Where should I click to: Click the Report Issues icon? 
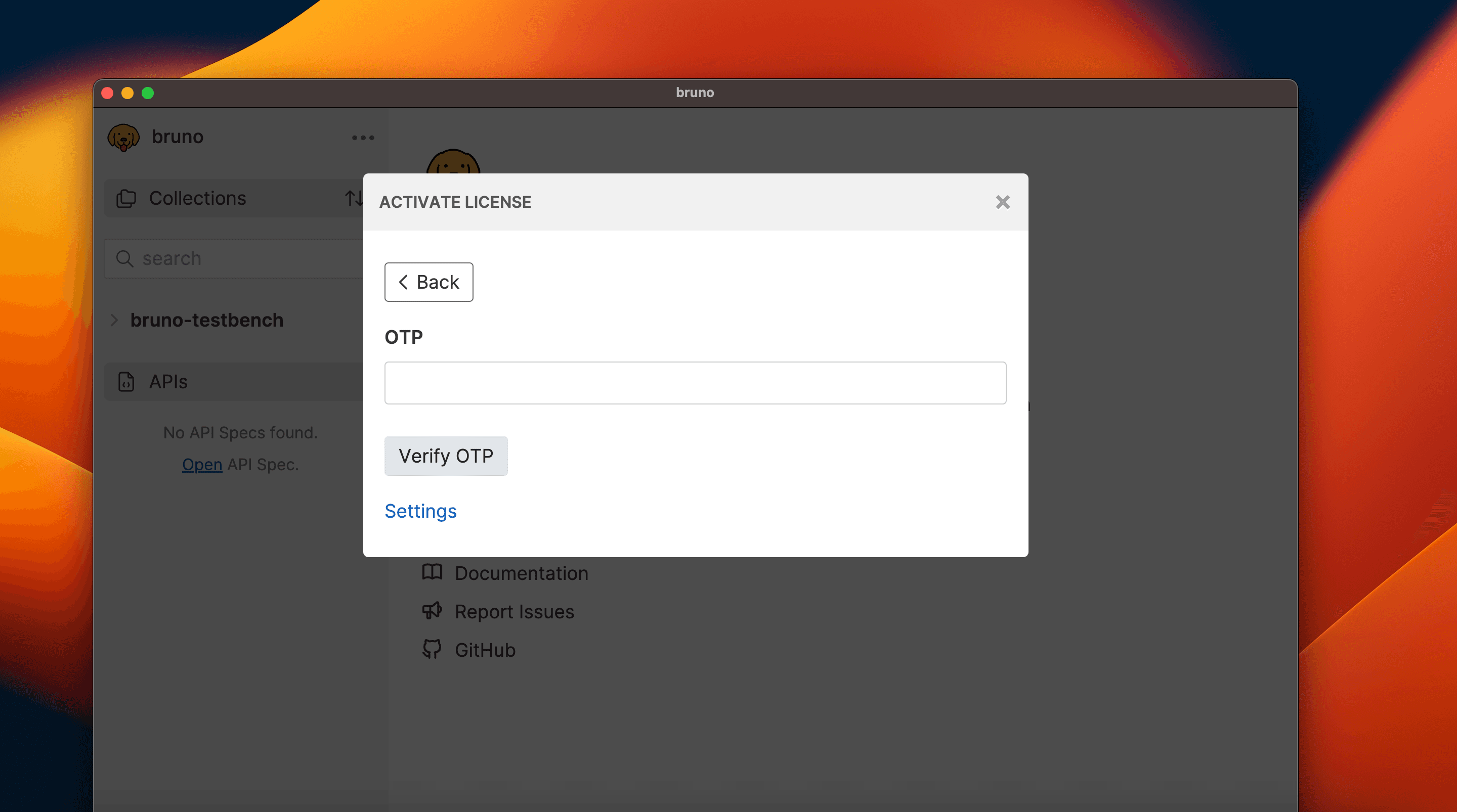pos(432,611)
